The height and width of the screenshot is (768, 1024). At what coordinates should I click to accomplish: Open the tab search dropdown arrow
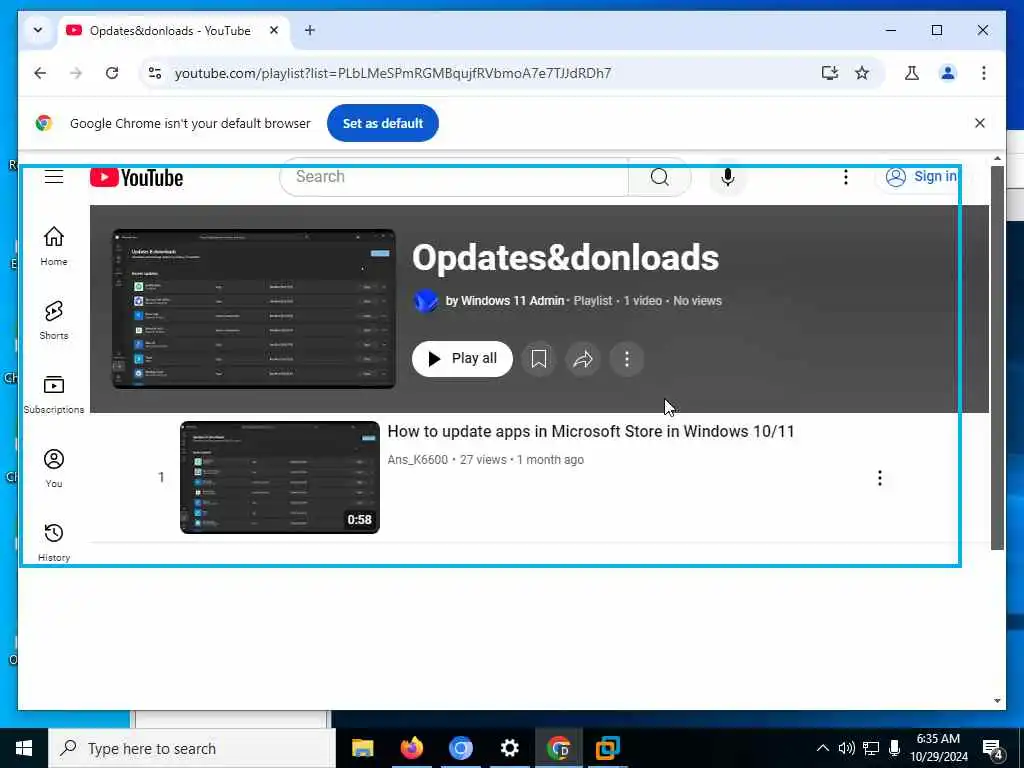pos(38,30)
